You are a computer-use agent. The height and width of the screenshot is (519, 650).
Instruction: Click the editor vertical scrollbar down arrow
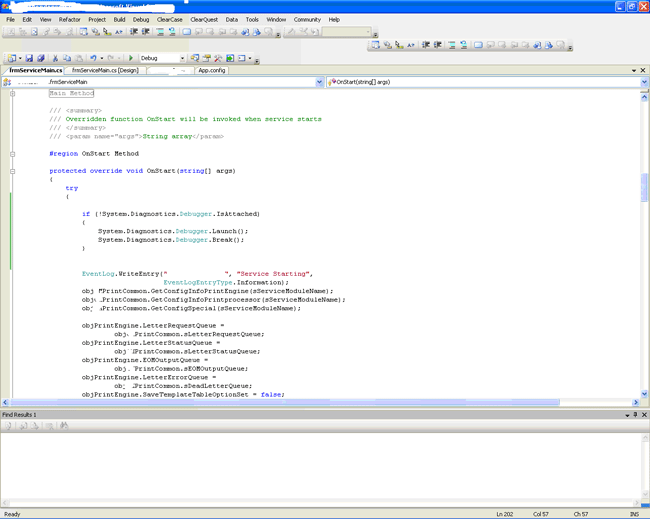(644, 394)
